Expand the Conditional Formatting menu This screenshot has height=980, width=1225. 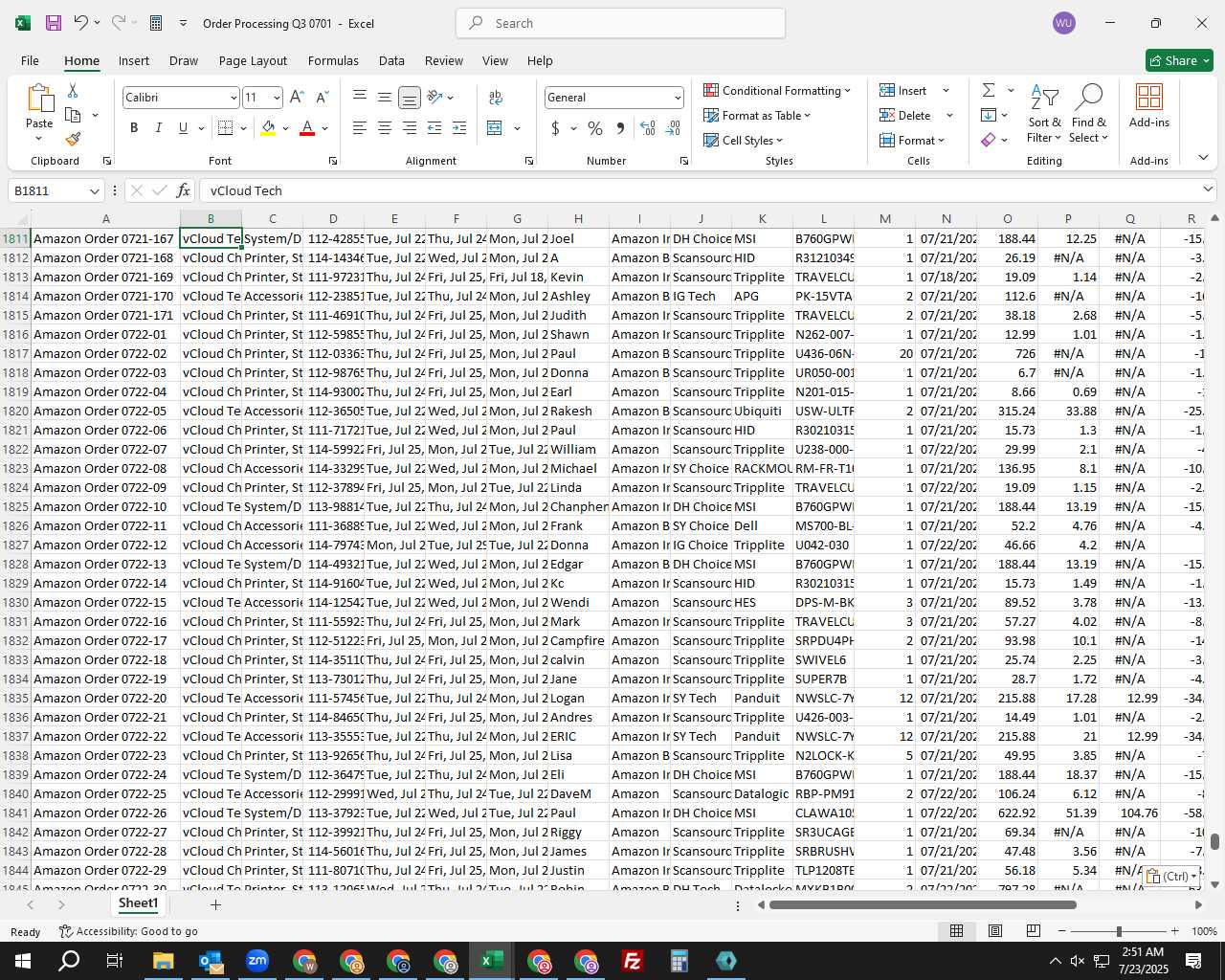click(777, 90)
